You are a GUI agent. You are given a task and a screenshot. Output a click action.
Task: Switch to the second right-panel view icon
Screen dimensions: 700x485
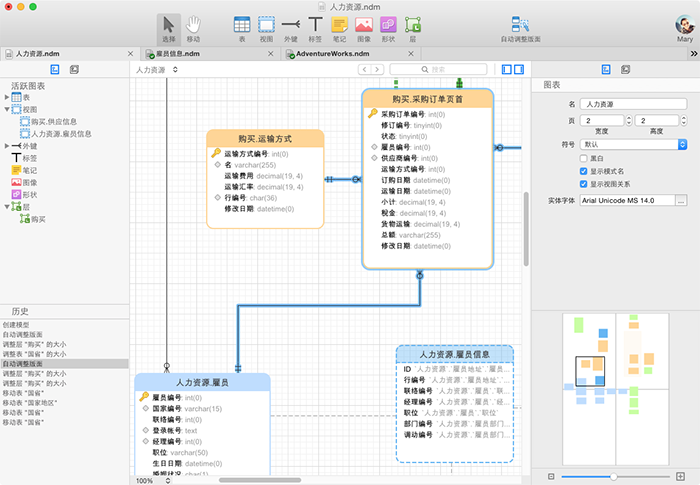(625, 69)
